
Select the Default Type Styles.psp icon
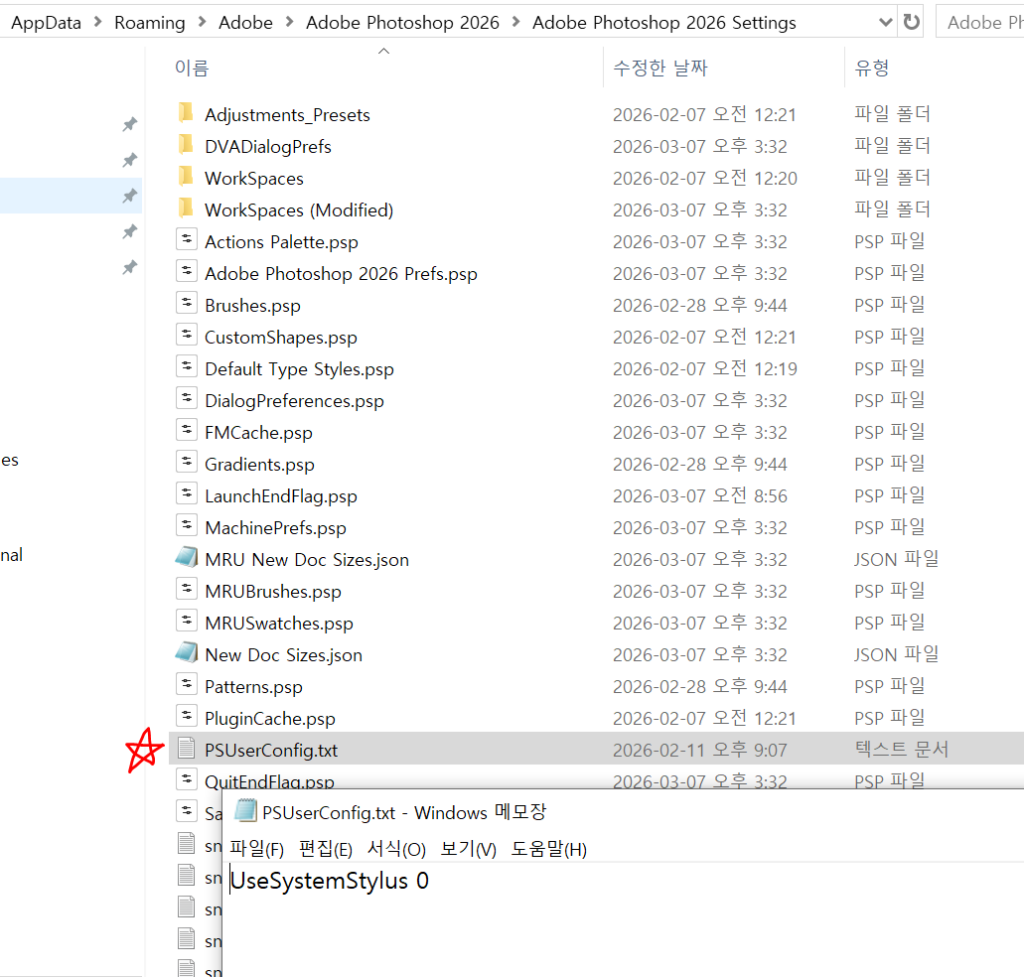click(x=187, y=367)
